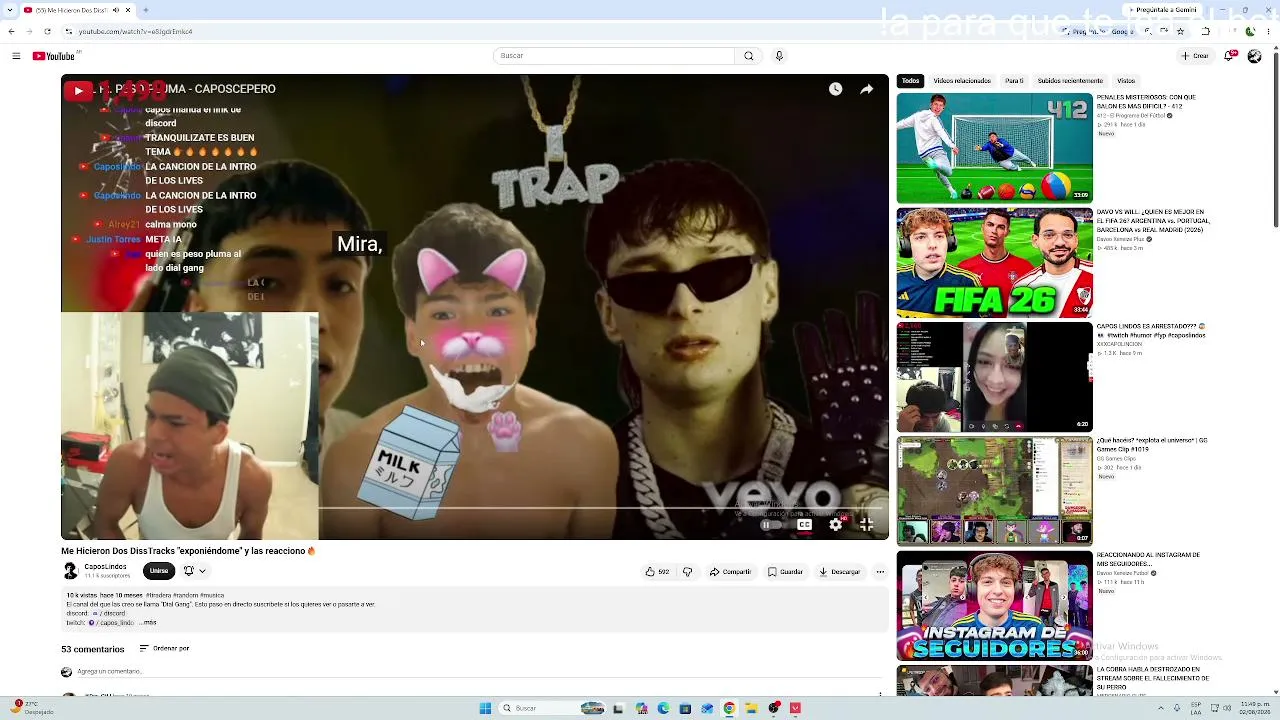The image size is (1280, 720).
Task: Open more actions ellipsis below video
Action: [880, 572]
